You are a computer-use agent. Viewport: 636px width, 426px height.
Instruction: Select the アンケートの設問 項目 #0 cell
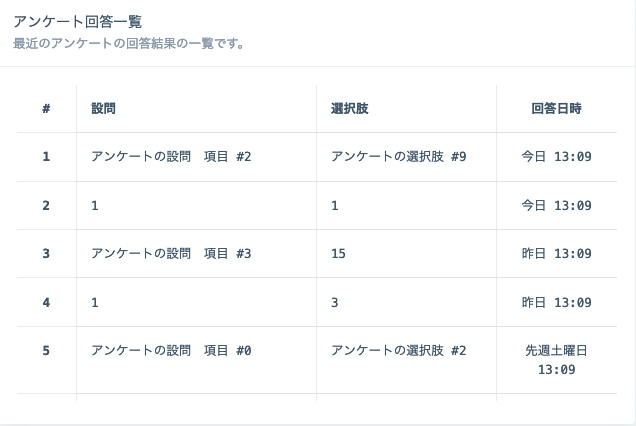pyautogui.click(x=171, y=351)
